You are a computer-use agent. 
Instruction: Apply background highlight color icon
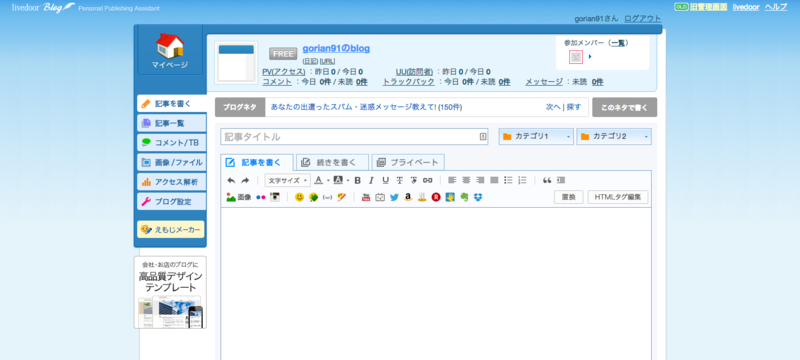point(338,181)
